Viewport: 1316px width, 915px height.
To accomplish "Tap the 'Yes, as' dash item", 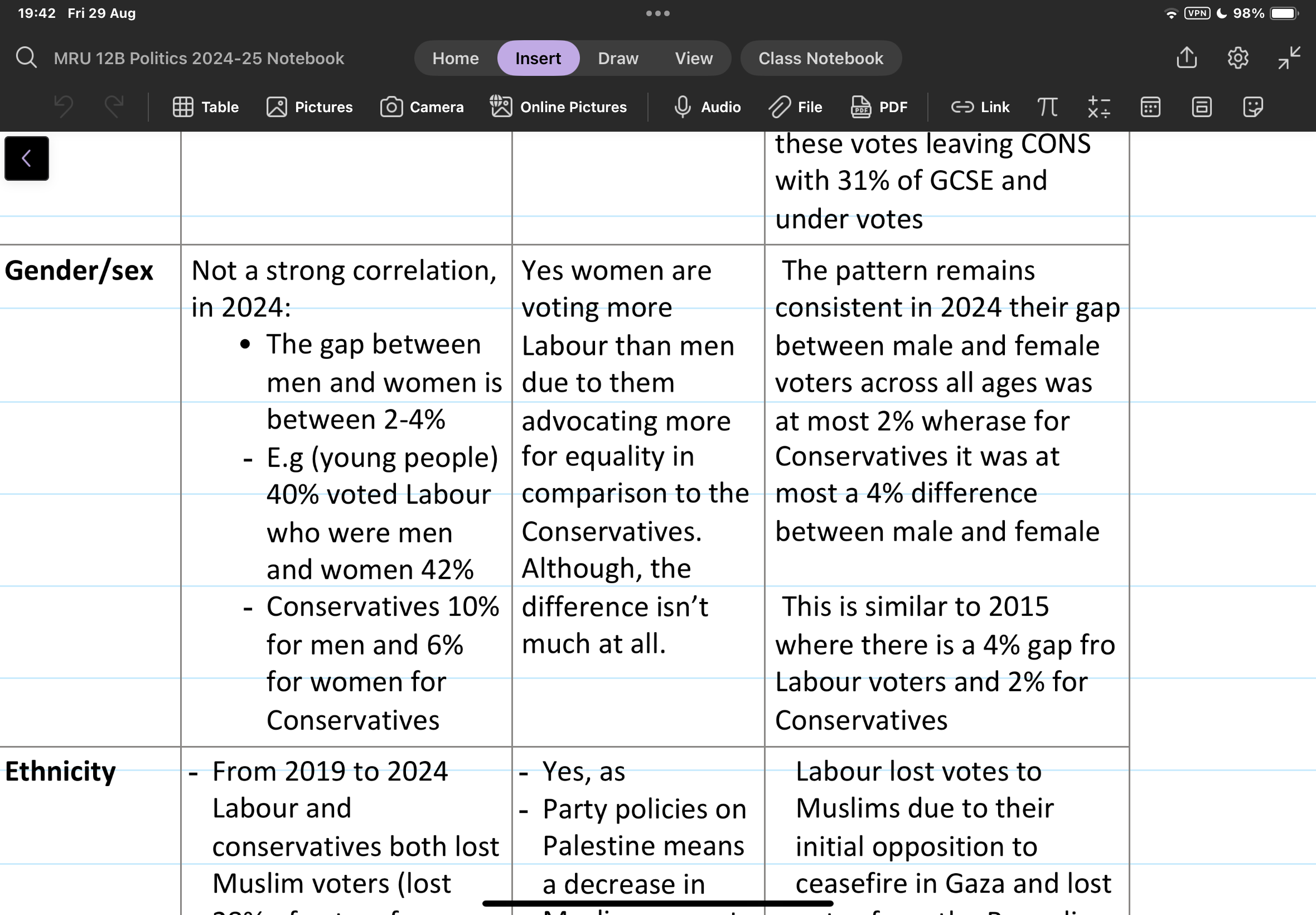I will [x=583, y=771].
